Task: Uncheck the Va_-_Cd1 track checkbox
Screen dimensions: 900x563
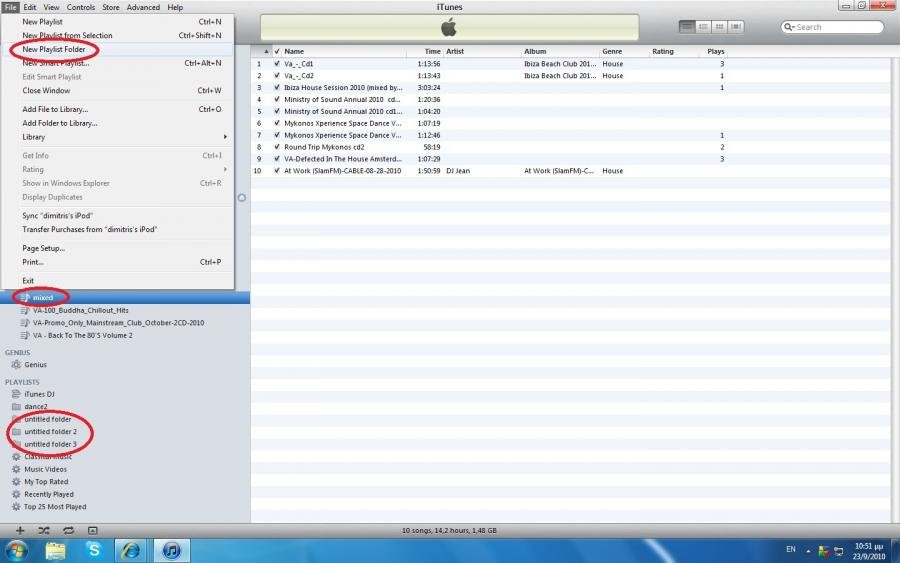Action: click(277, 64)
